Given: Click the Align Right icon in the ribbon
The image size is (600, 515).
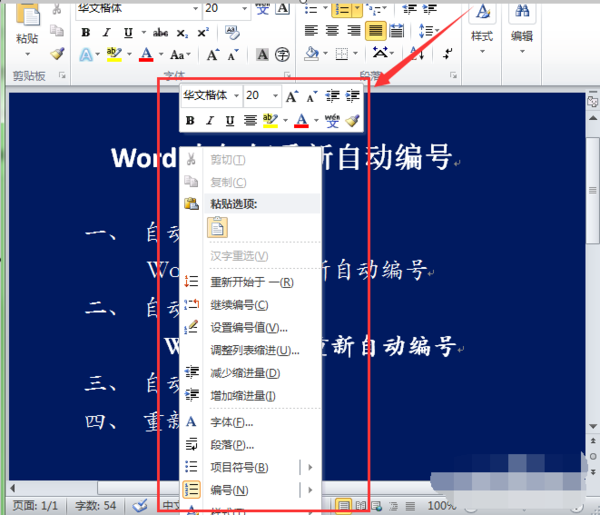Looking at the screenshot, I should click(x=353, y=30).
